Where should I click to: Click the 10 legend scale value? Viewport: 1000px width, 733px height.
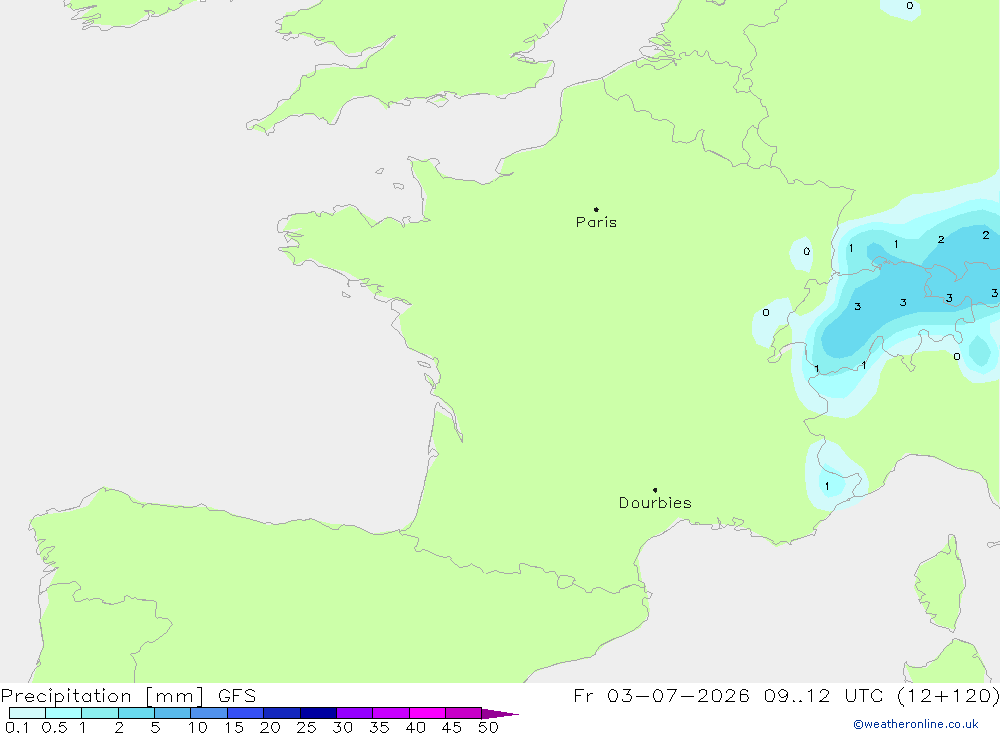[198, 727]
